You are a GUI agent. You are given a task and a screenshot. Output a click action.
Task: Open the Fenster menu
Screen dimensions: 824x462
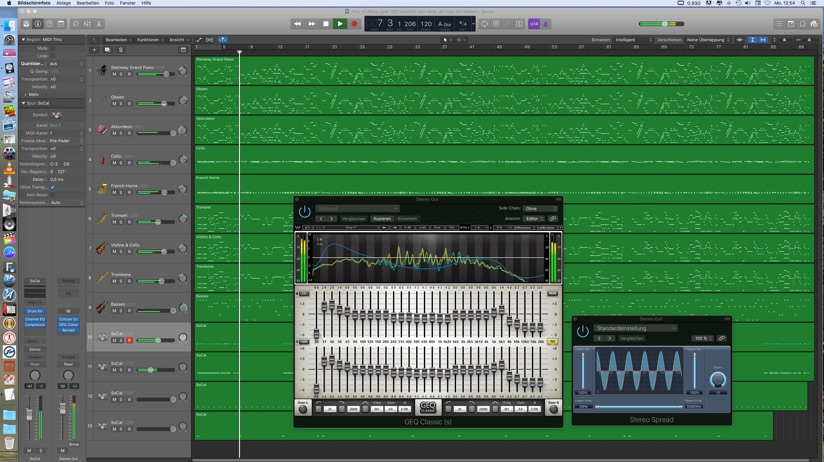coord(128,3)
